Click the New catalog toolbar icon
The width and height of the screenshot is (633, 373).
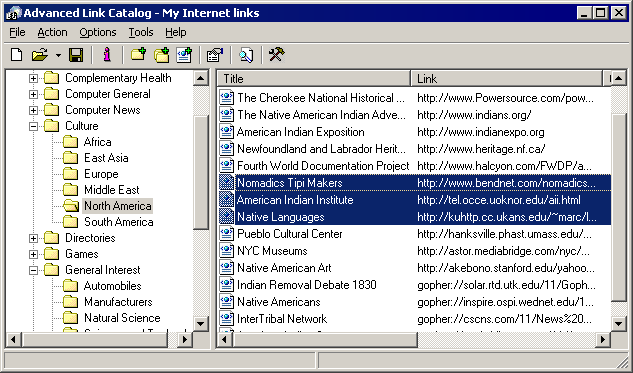point(17,54)
